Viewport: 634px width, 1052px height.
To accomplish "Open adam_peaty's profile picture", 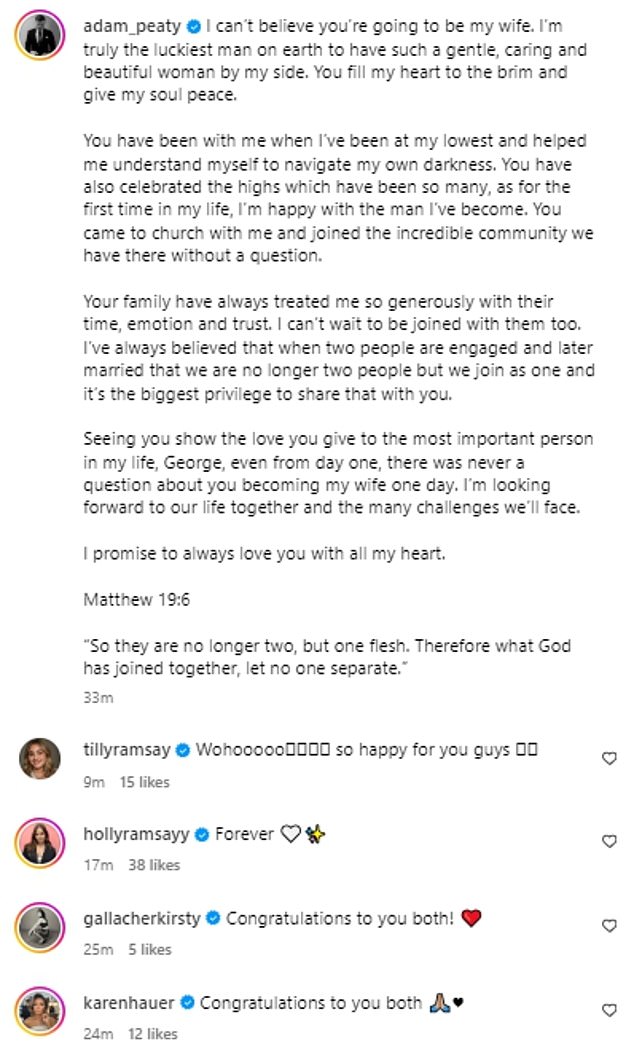I will tap(40, 35).
